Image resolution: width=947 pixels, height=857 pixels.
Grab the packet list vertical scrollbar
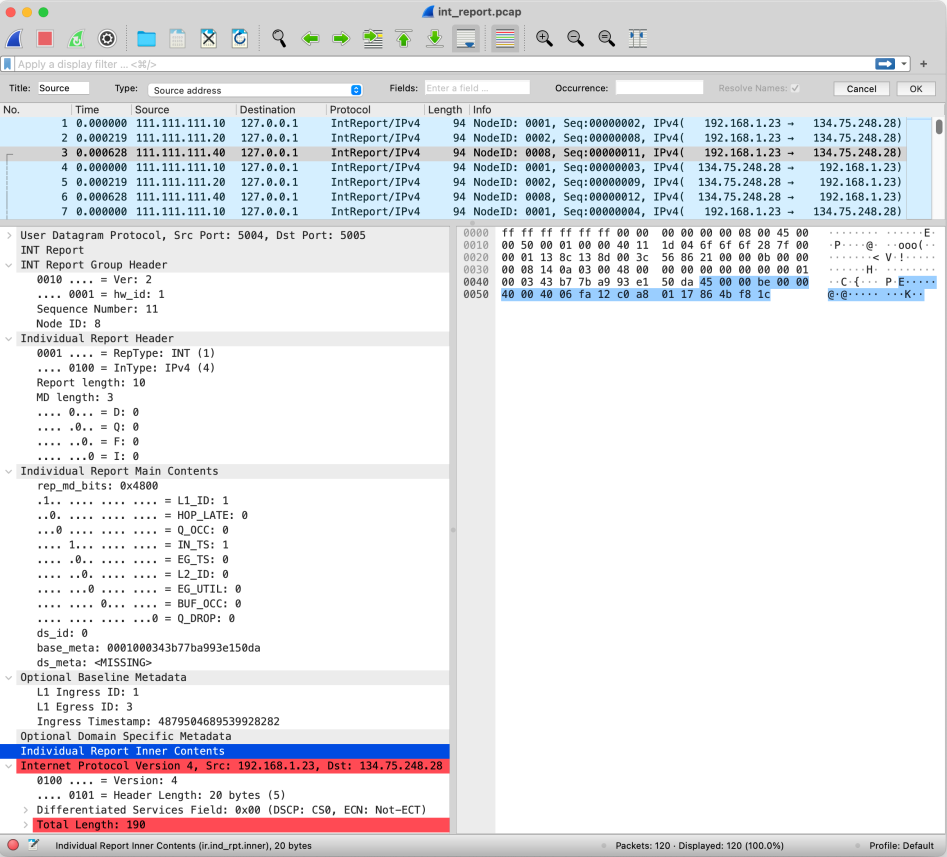coord(939,127)
